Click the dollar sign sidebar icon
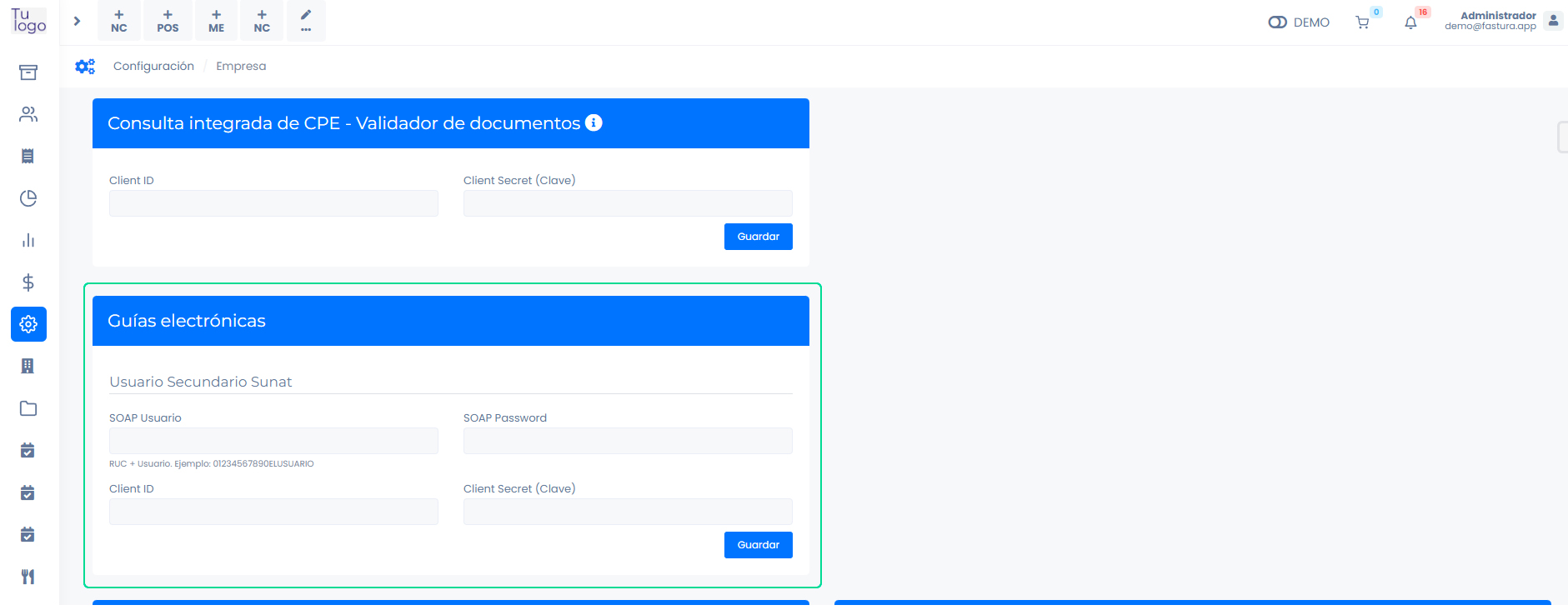 pos(28,282)
